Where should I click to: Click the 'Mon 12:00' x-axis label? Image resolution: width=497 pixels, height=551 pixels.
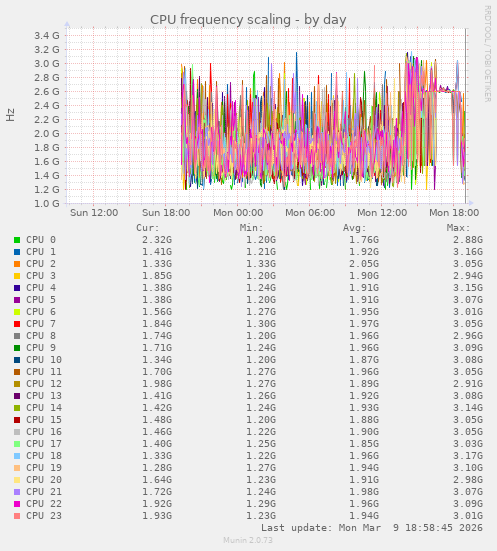point(382,213)
